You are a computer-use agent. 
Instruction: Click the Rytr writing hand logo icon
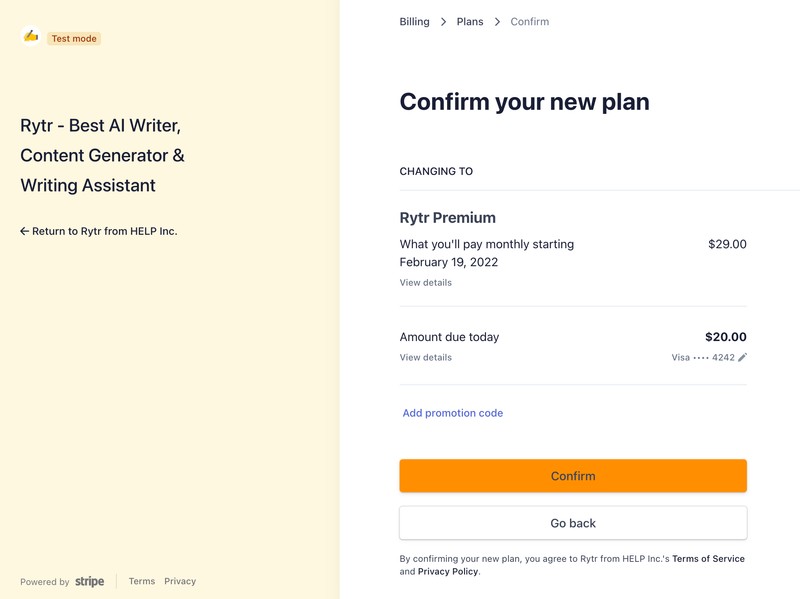31,36
